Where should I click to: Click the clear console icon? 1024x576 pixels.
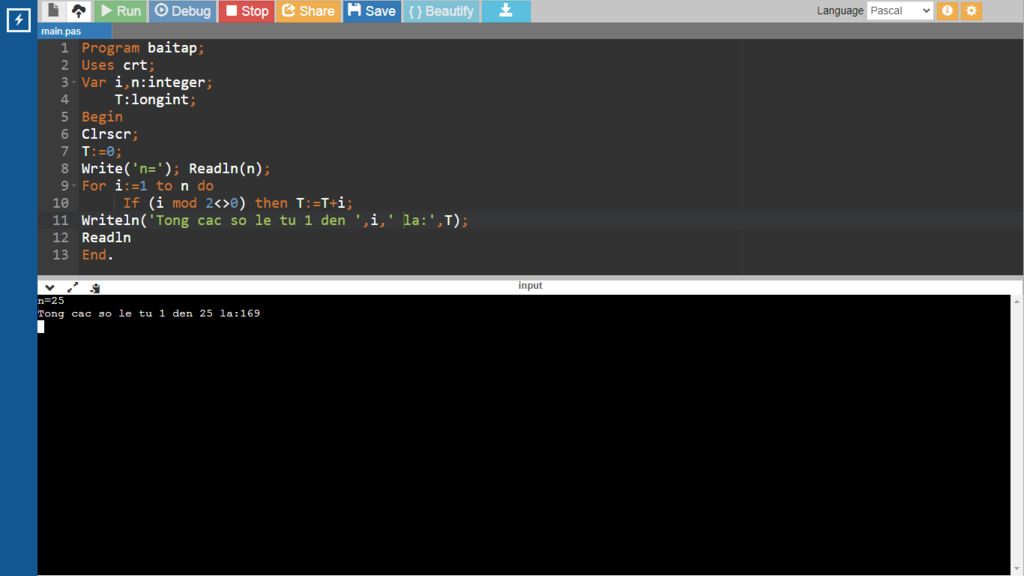tap(95, 287)
